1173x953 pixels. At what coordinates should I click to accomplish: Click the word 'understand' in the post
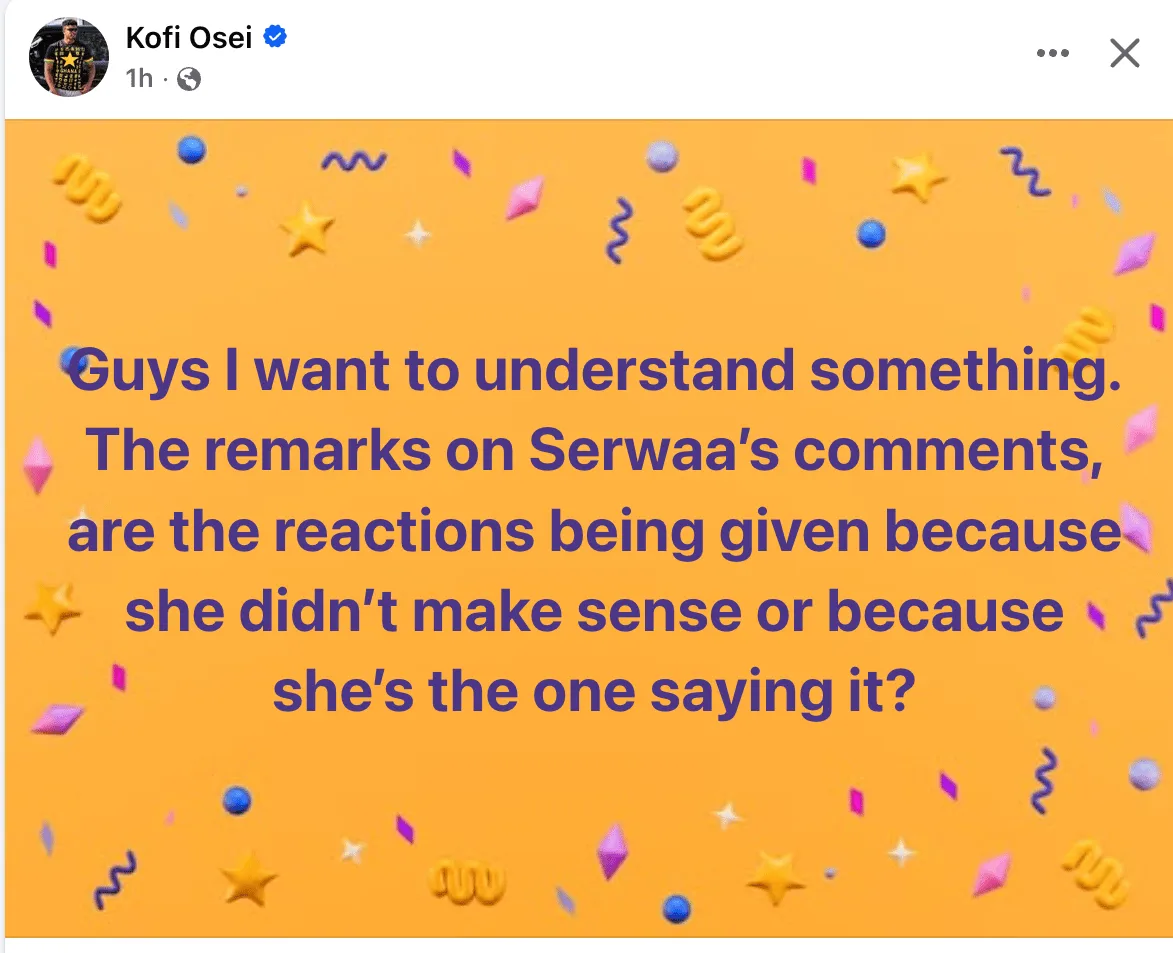(634, 370)
